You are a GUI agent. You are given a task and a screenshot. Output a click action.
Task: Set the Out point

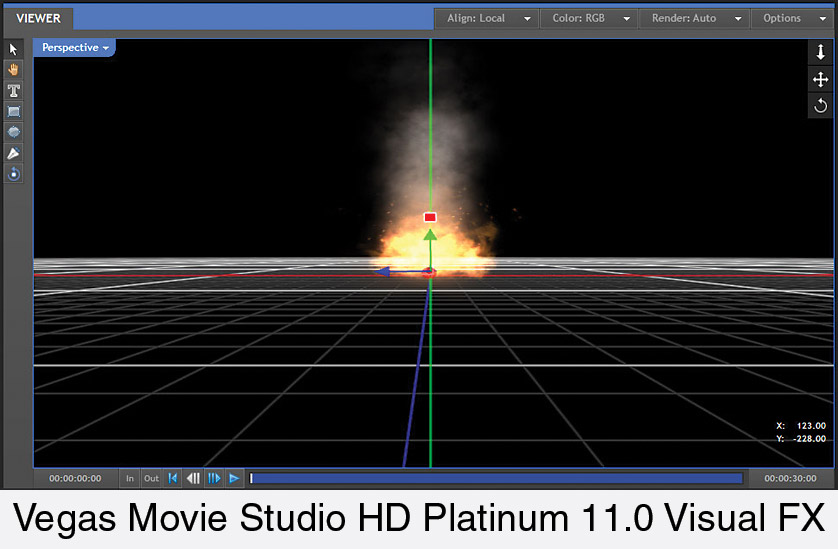click(151, 478)
